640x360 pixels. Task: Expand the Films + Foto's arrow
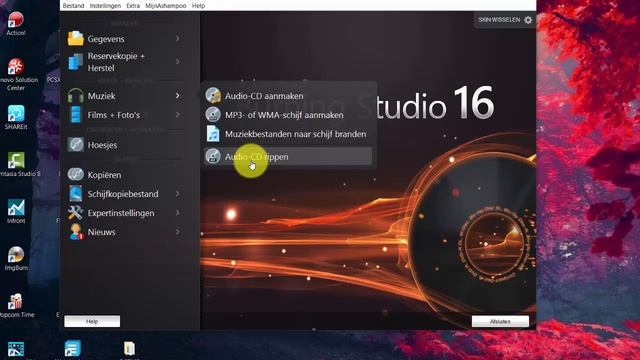[178, 115]
